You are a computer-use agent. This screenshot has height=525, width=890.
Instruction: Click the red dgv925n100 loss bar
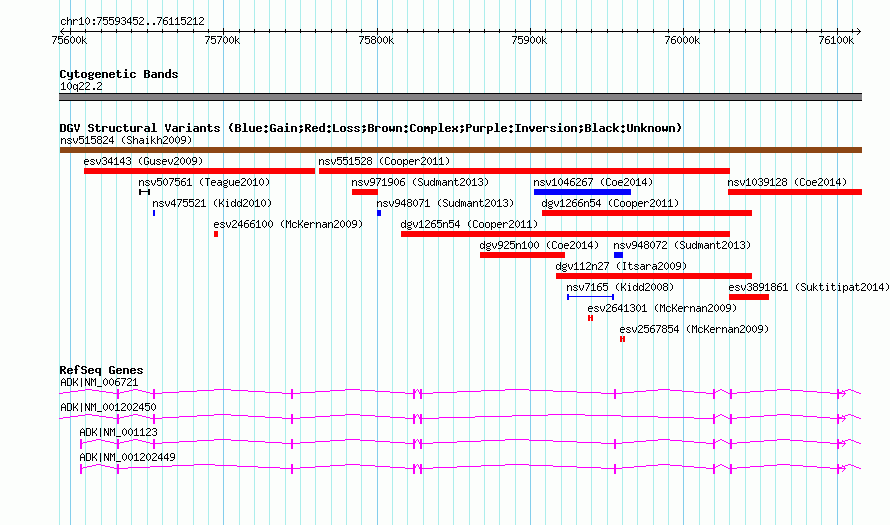click(x=522, y=255)
